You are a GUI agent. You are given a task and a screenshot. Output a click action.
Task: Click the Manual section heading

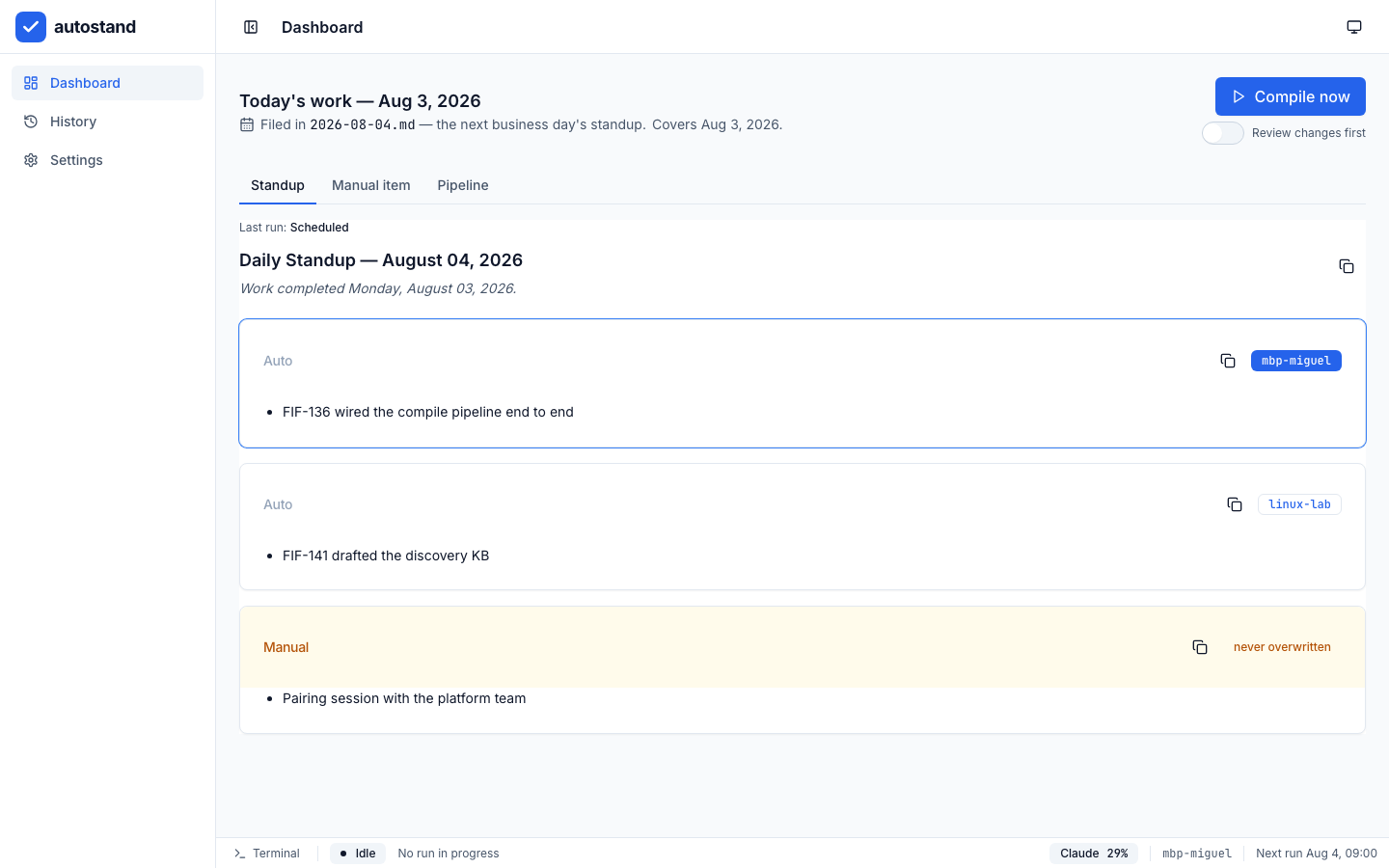click(286, 647)
